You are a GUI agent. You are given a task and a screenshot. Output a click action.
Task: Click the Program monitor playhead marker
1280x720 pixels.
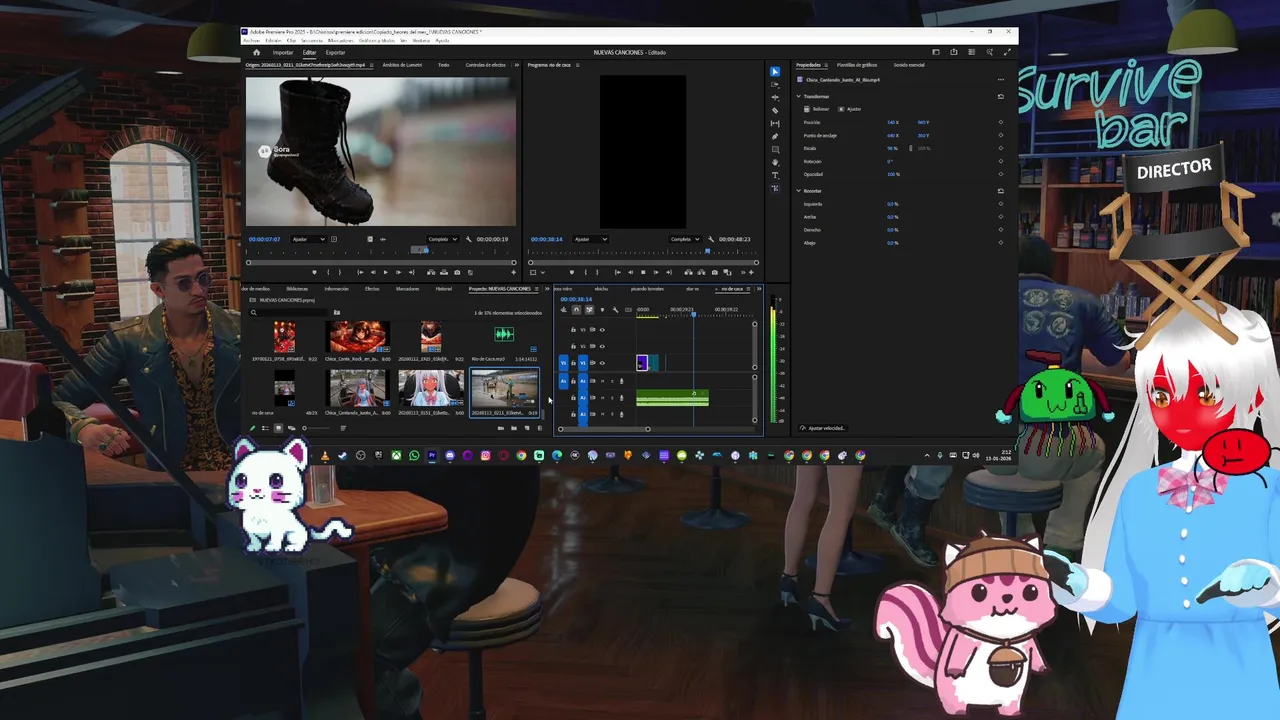(x=707, y=252)
